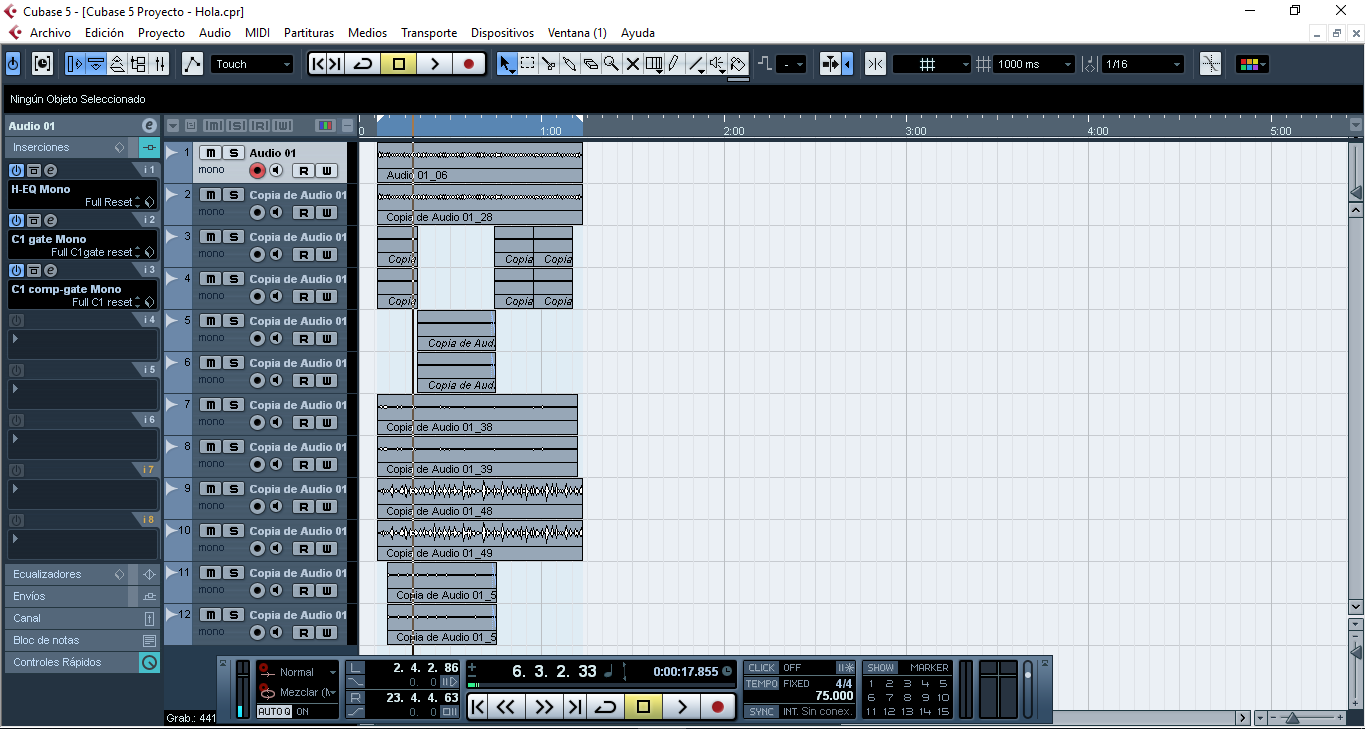Image resolution: width=1365 pixels, height=729 pixels.
Task: Toggle Autoscroll in the toolbar
Action: (x=831, y=64)
